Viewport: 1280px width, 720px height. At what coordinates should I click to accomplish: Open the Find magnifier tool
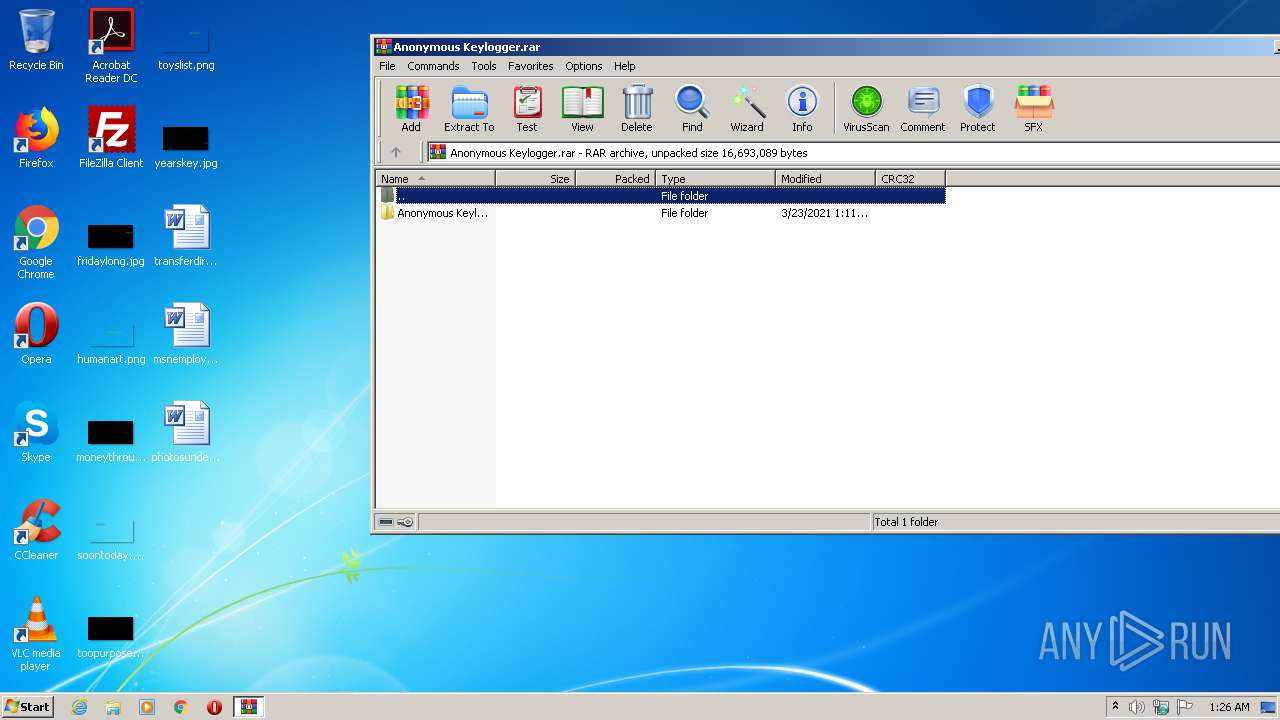tap(692, 108)
